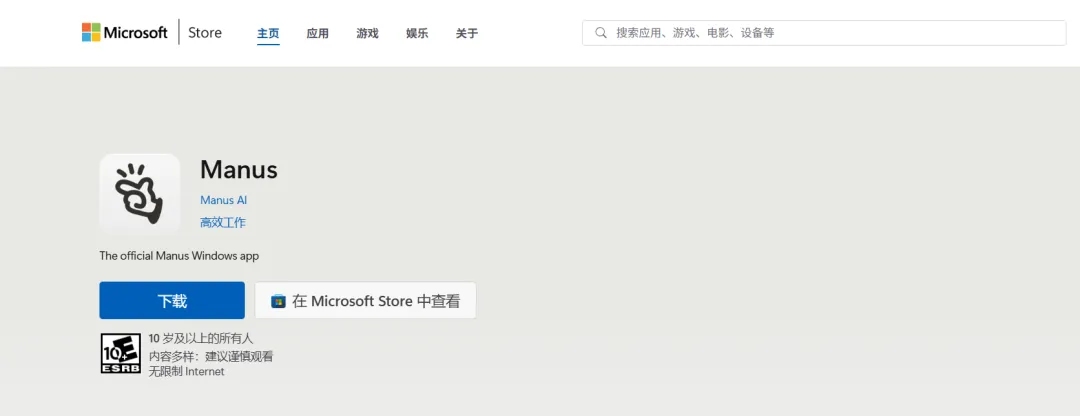The image size is (1080, 416).
Task: Go to the 游戏 navigation tab
Action: [x=367, y=33]
